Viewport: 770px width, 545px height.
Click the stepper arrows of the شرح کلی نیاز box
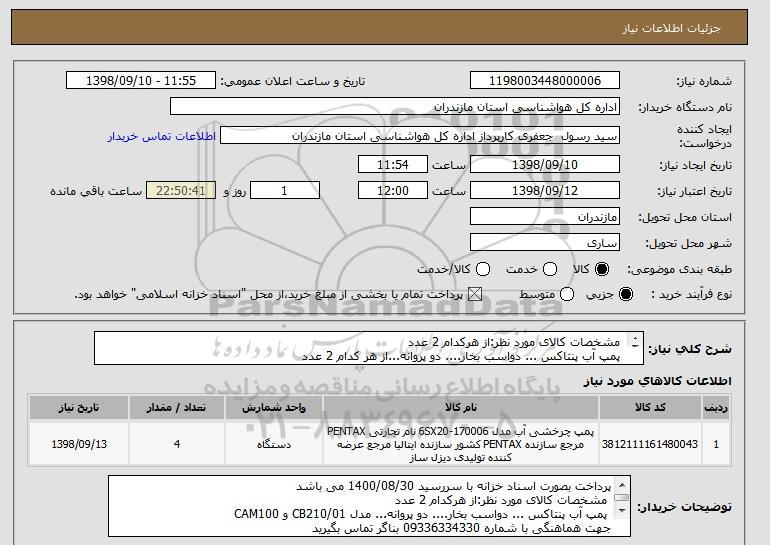[x=635, y=342]
